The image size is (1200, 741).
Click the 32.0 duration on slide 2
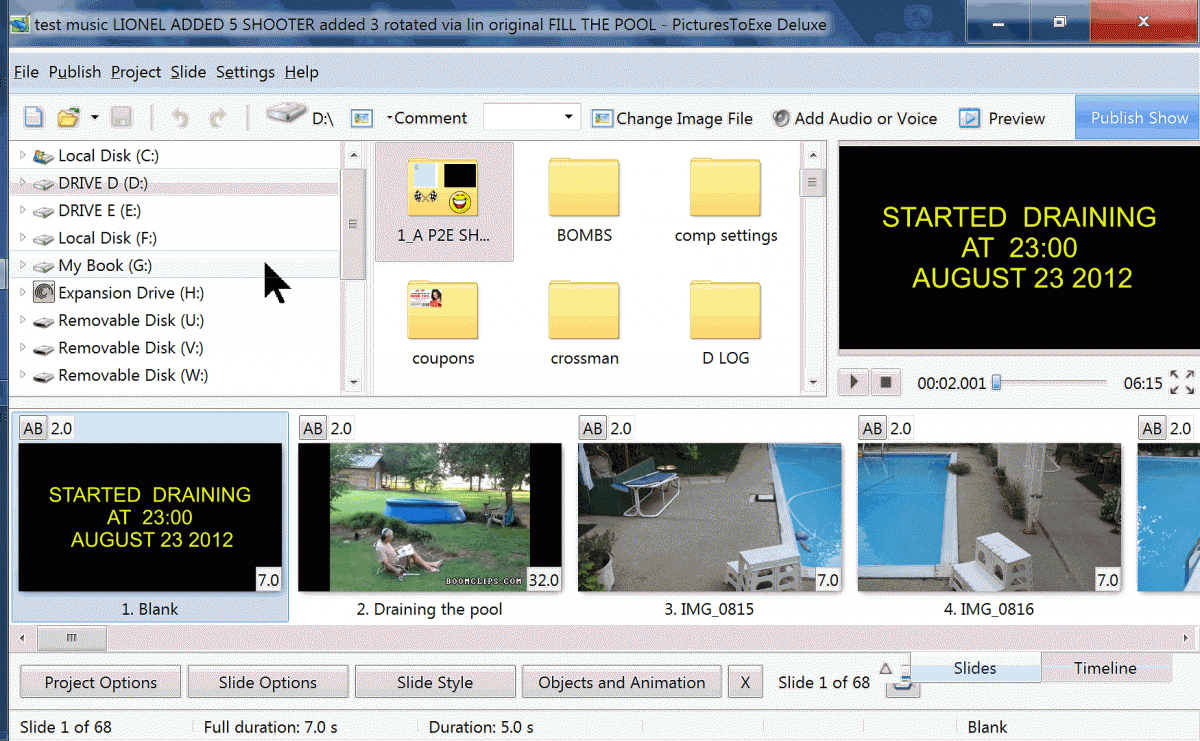pos(545,580)
